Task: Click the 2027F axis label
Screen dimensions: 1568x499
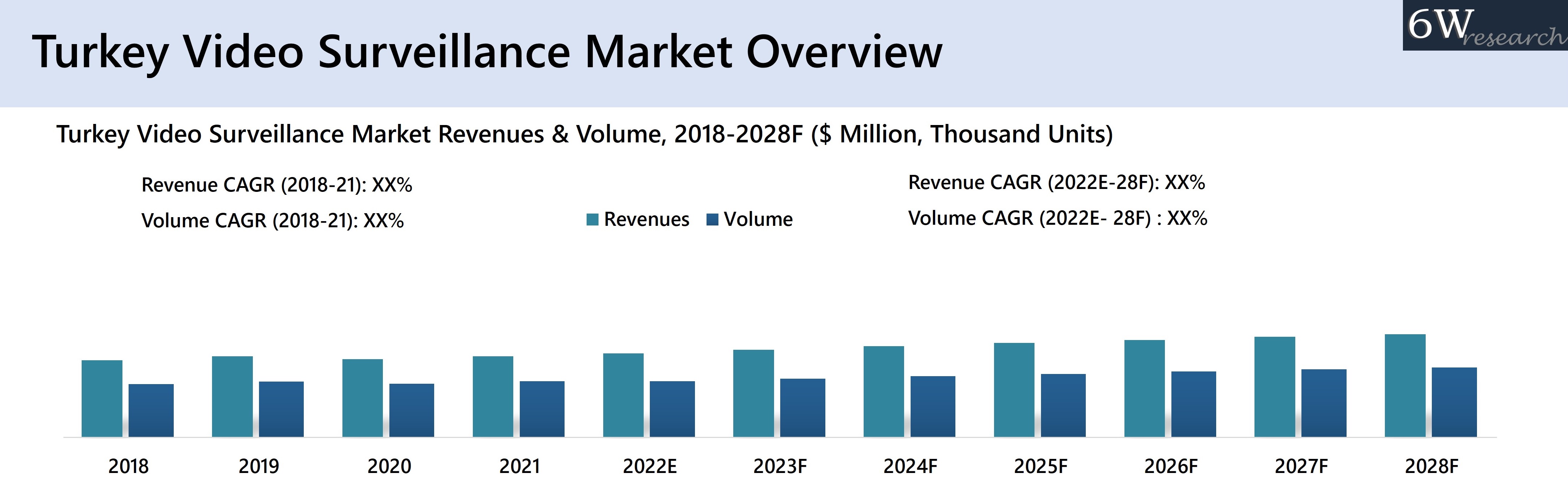Action: [x=1301, y=466]
